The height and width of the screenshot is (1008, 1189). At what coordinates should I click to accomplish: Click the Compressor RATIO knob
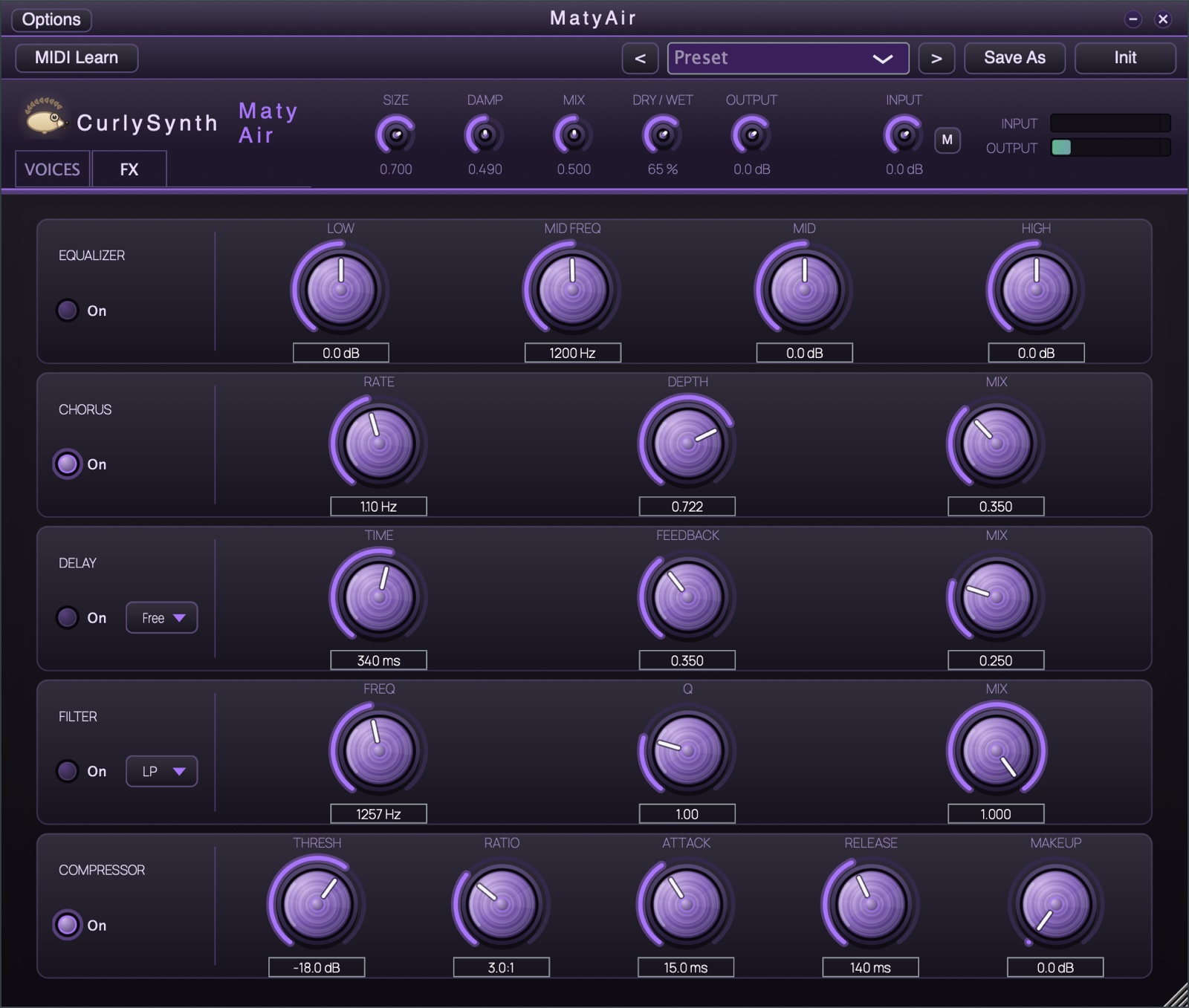click(502, 905)
